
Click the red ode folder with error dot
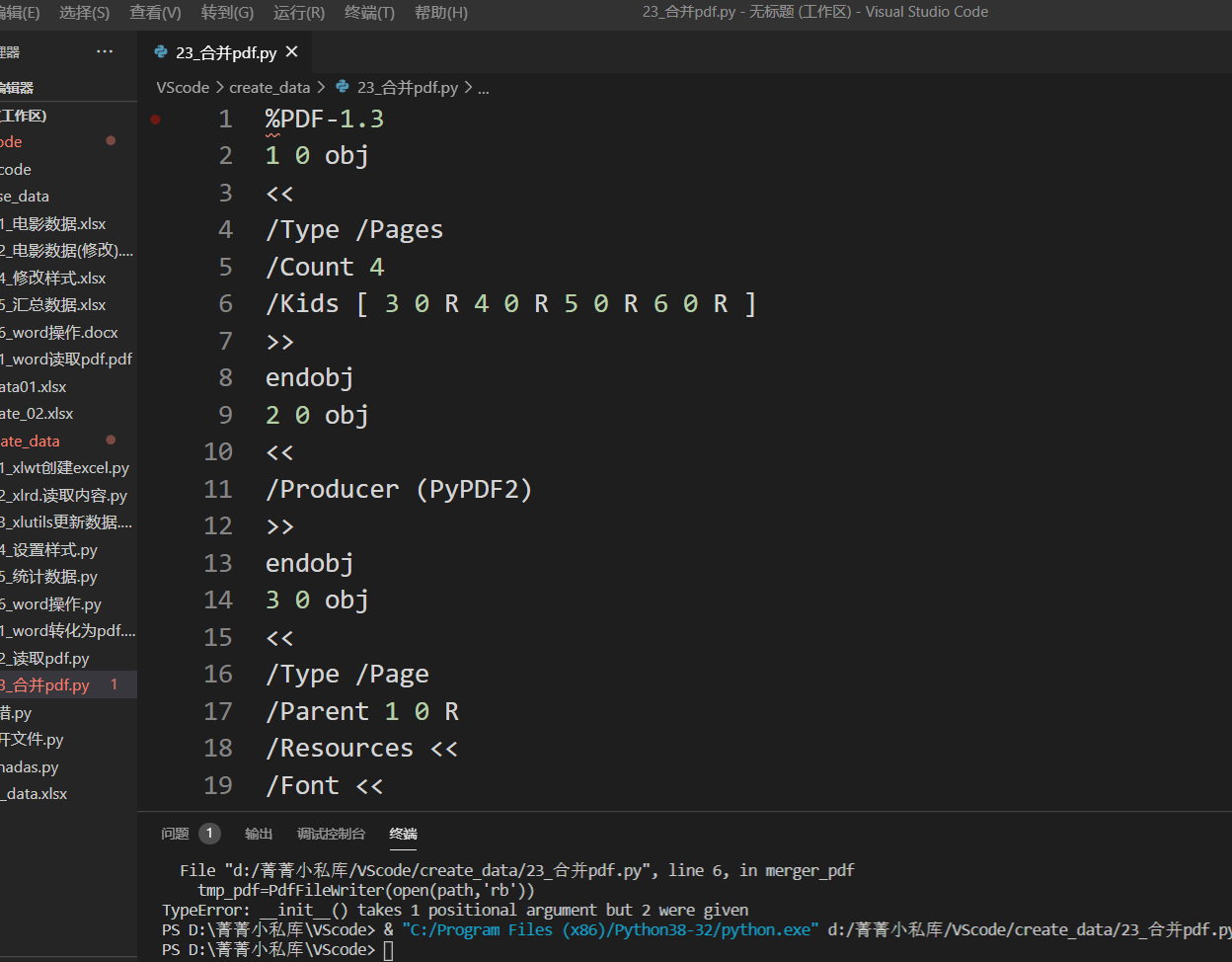[12, 142]
